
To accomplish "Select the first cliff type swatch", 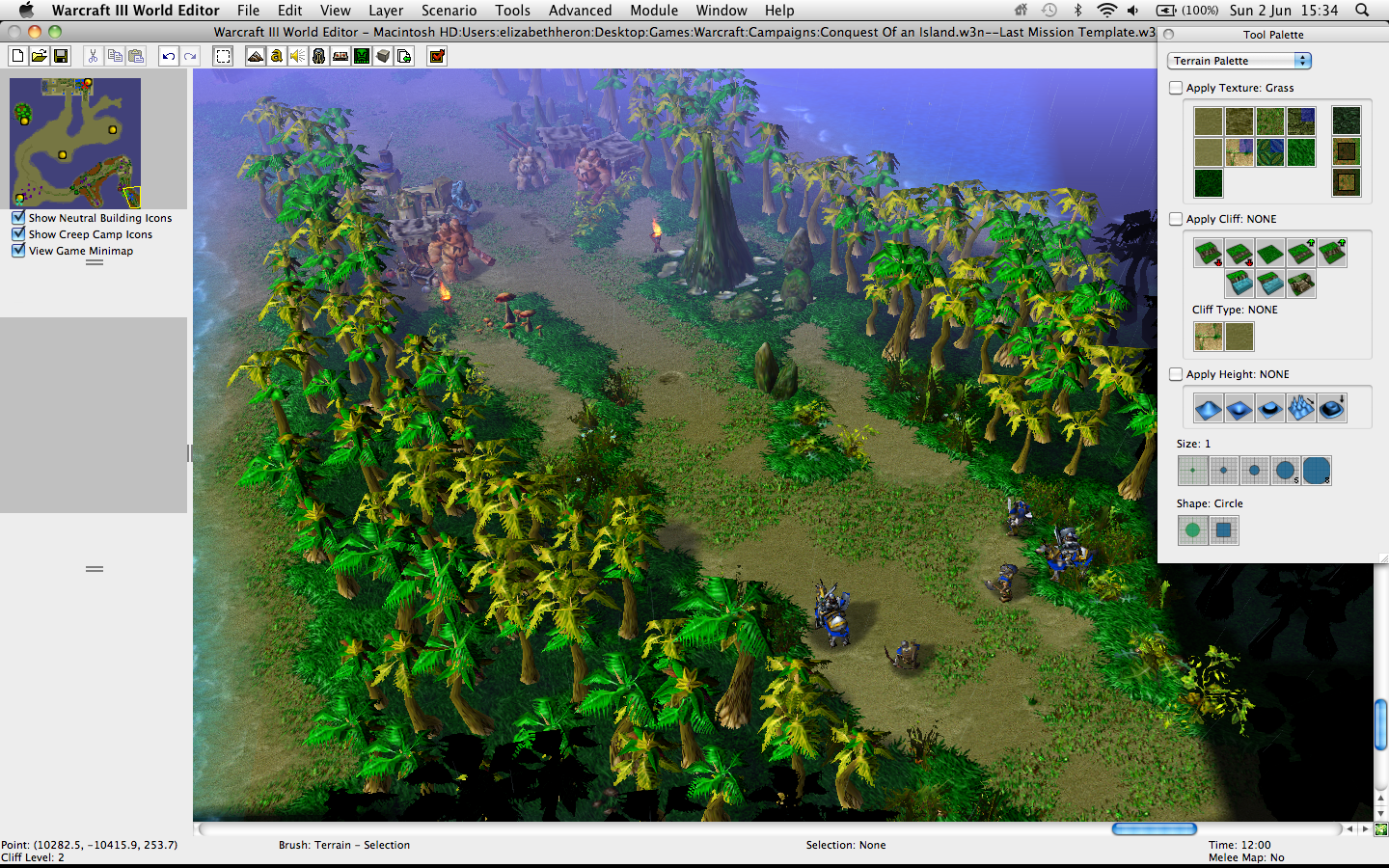I will 1209,337.
